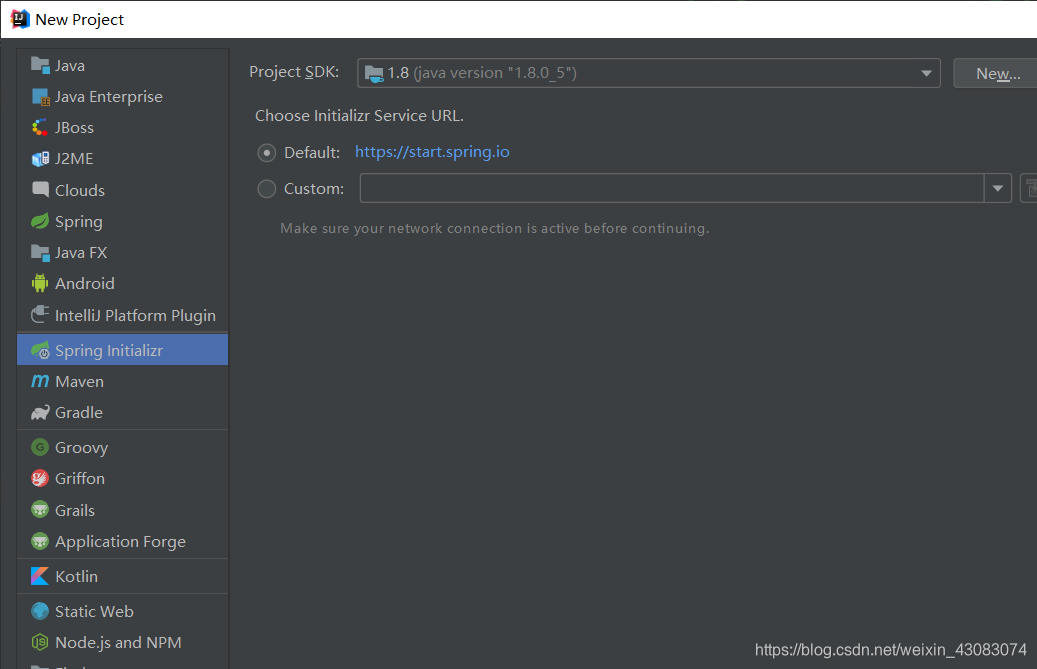Click the Groovy G icon

click(40, 448)
